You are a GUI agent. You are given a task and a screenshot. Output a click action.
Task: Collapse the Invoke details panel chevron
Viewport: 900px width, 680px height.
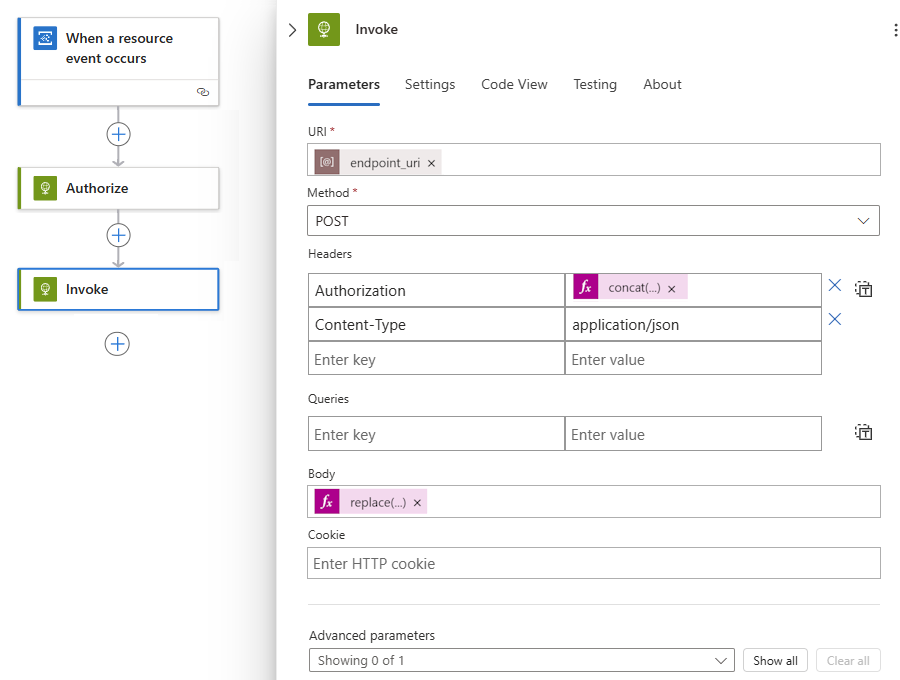point(292,30)
